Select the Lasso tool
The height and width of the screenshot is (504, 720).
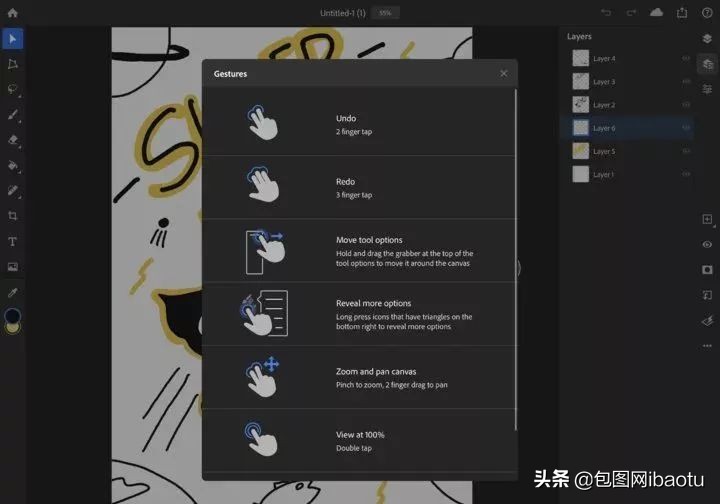(12, 89)
